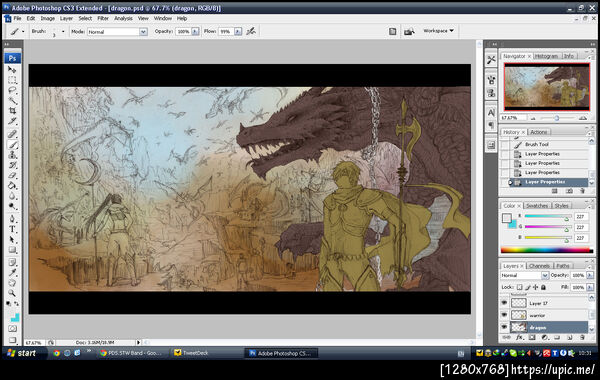
Task: Select the Blur tool
Action: [x=12, y=196]
